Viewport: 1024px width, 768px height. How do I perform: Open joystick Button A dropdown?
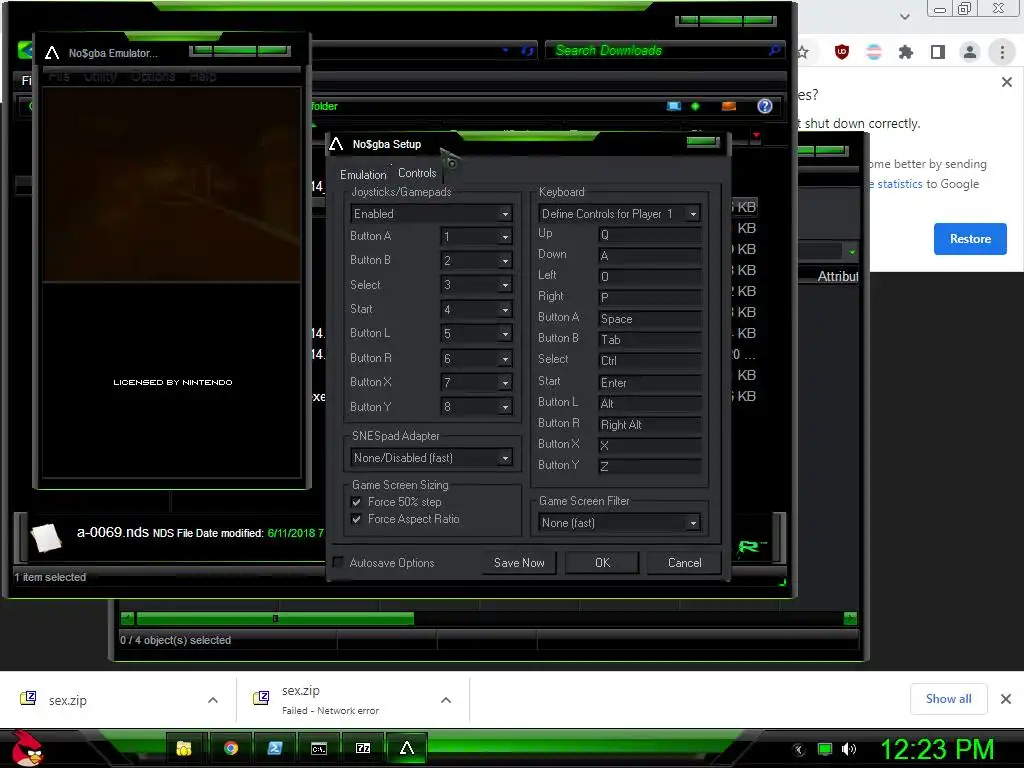(476, 236)
